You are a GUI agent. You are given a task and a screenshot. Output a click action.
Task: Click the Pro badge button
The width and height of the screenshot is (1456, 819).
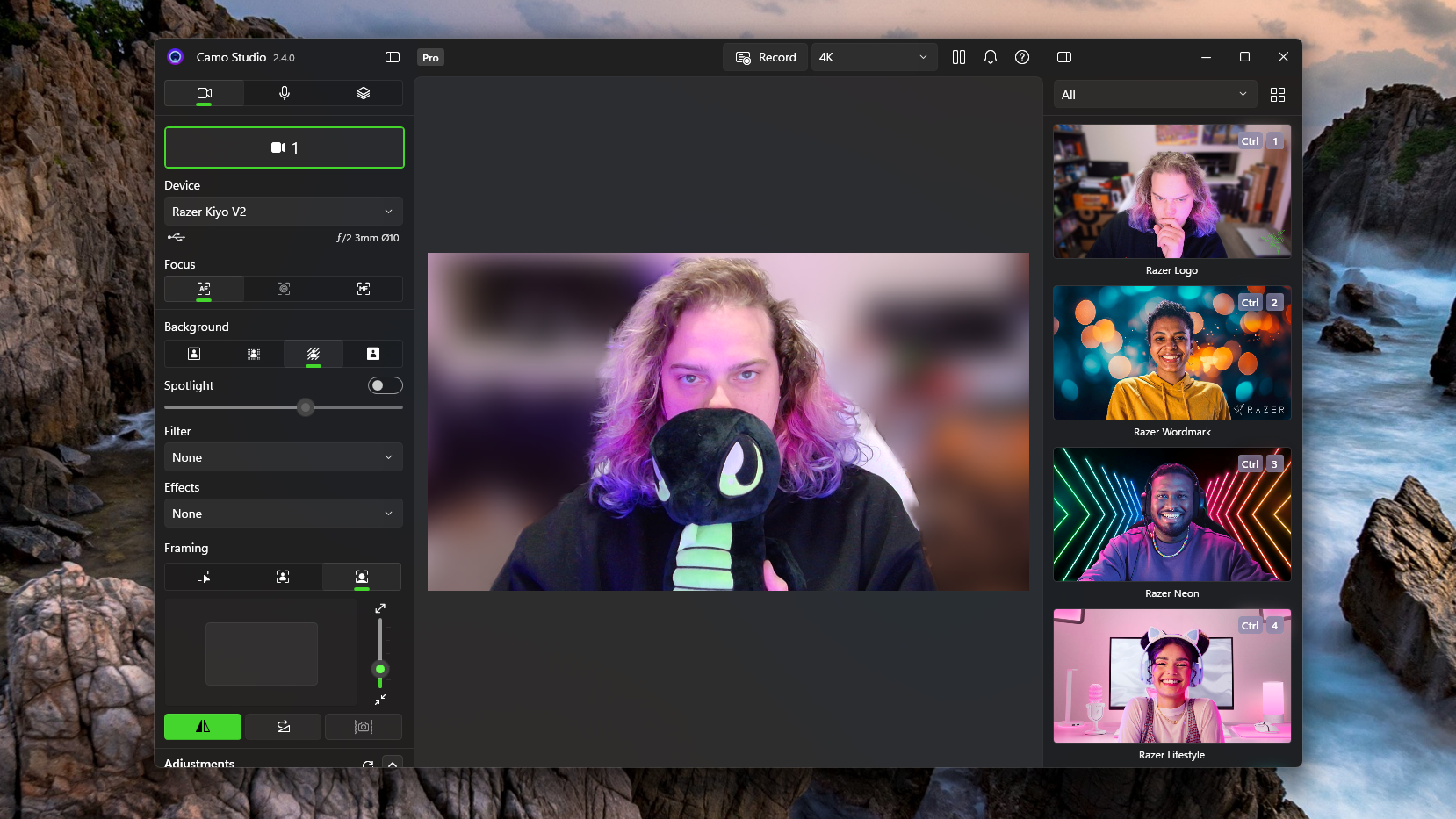(x=430, y=58)
